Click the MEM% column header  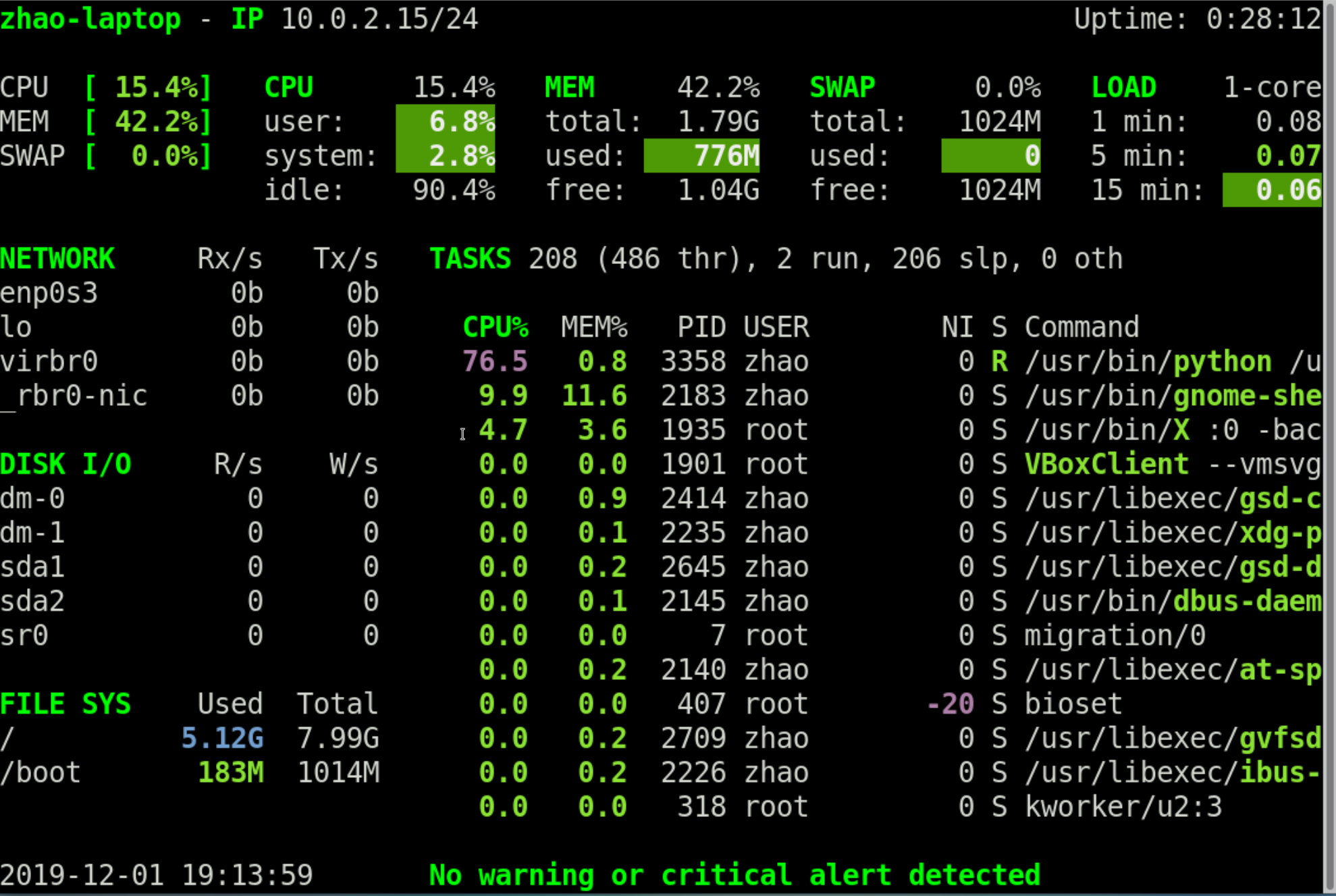tap(593, 327)
